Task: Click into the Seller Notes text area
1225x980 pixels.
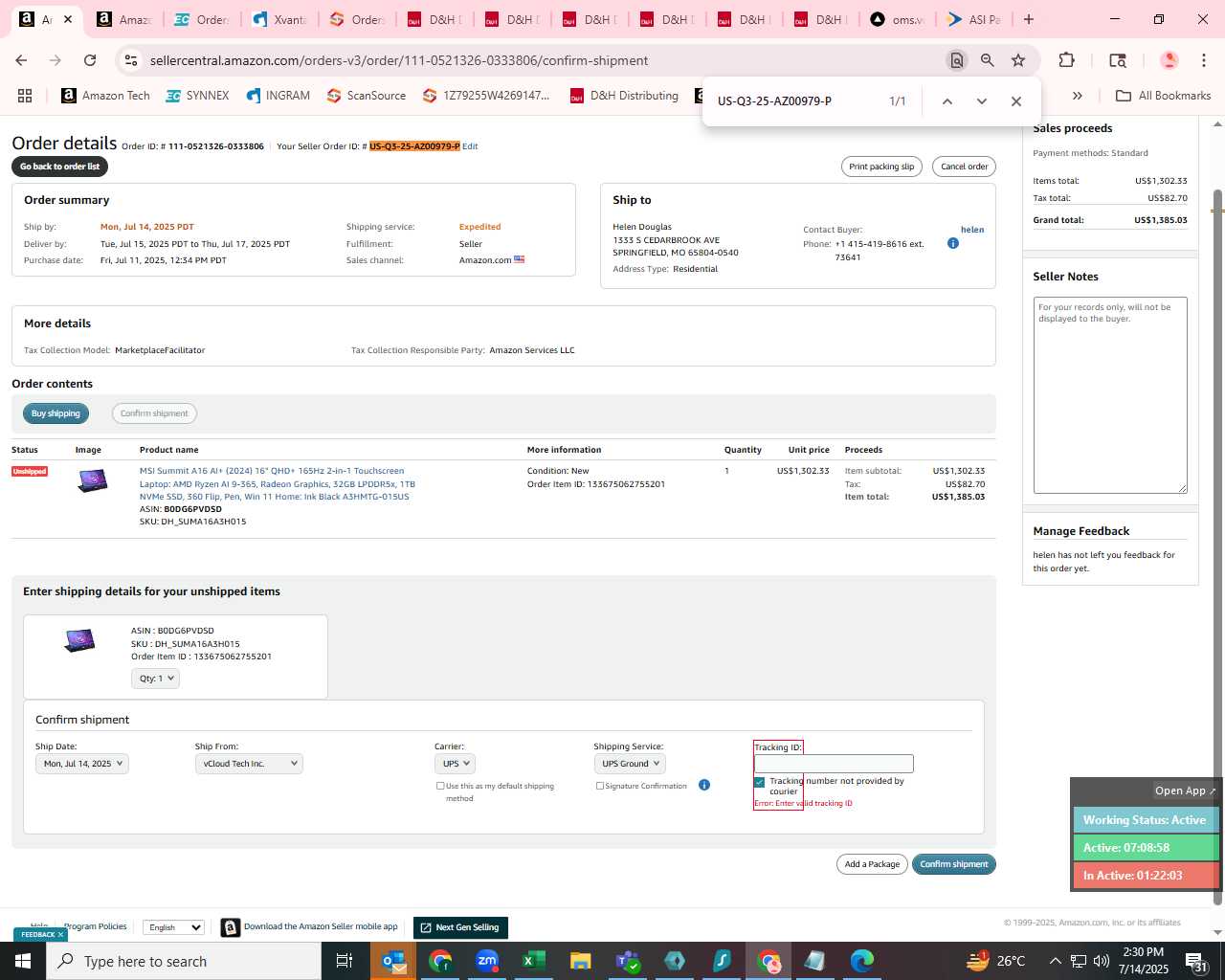Action: [1110, 395]
